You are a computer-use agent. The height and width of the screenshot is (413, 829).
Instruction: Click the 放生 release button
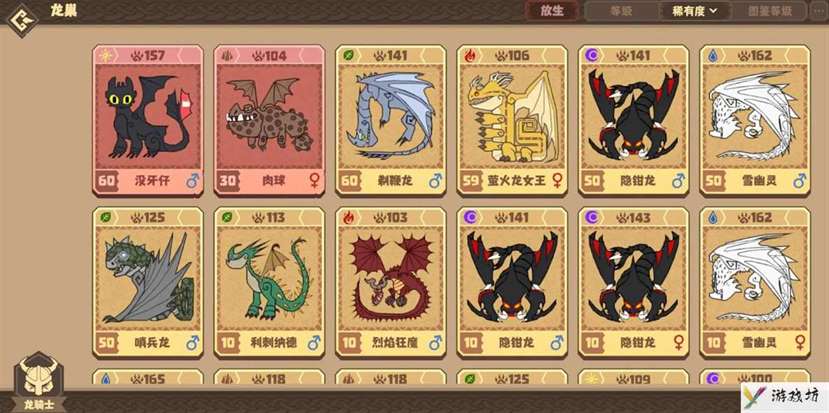coord(552,11)
